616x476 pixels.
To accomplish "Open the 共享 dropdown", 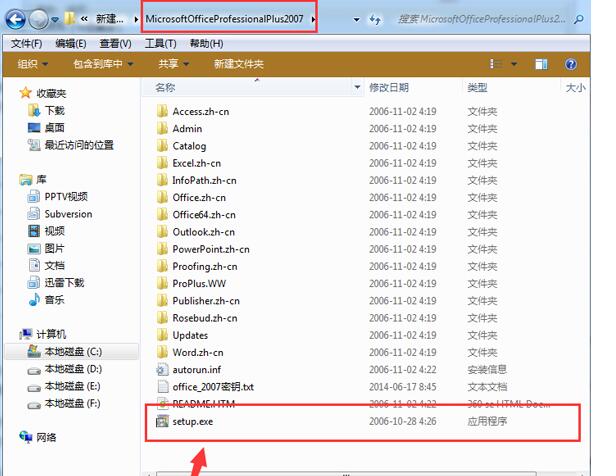I will point(173,64).
